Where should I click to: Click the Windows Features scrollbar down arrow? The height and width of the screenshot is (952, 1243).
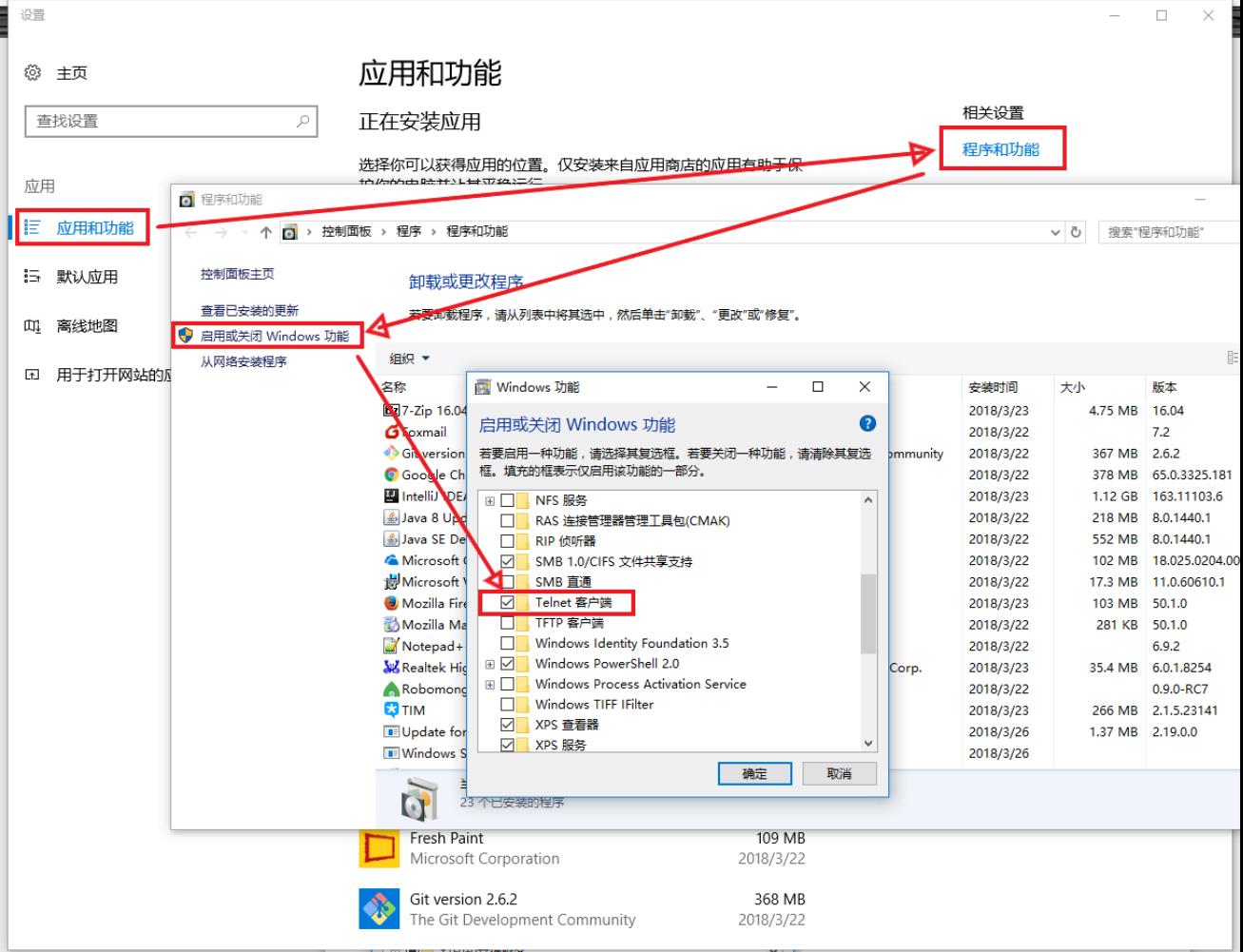point(867,744)
